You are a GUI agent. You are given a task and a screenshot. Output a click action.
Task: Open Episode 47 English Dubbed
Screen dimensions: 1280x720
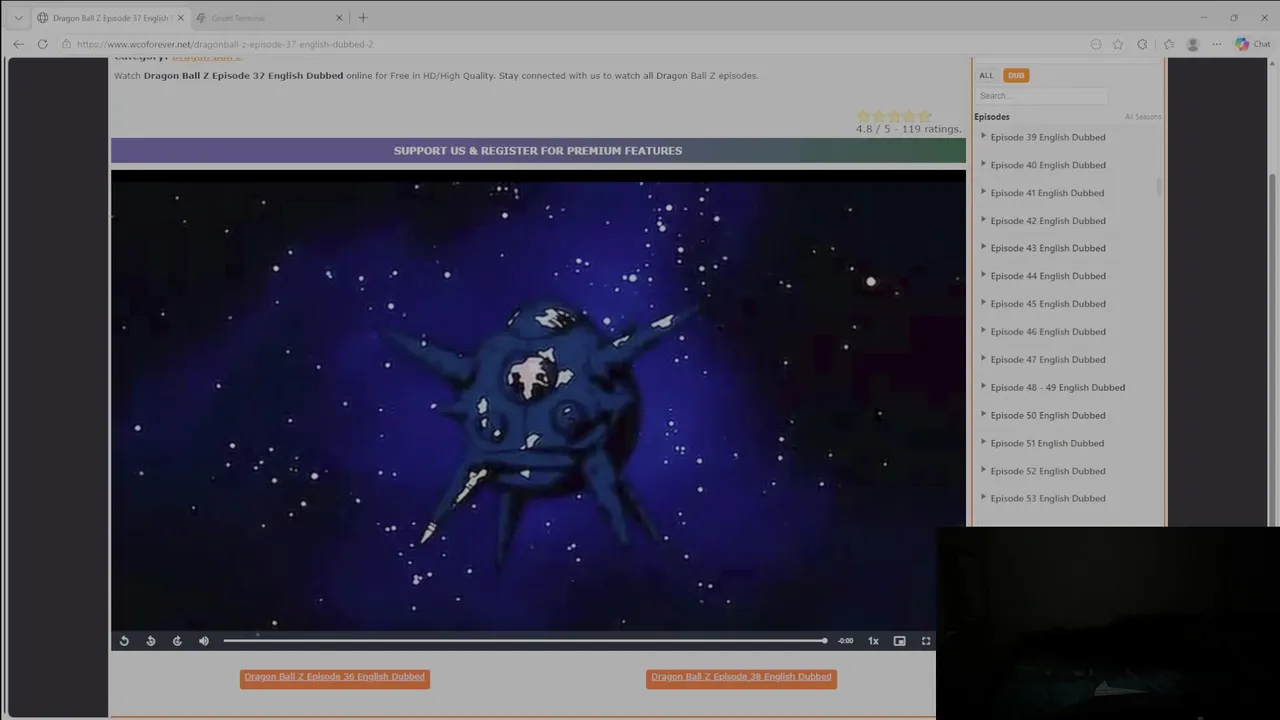click(1048, 360)
